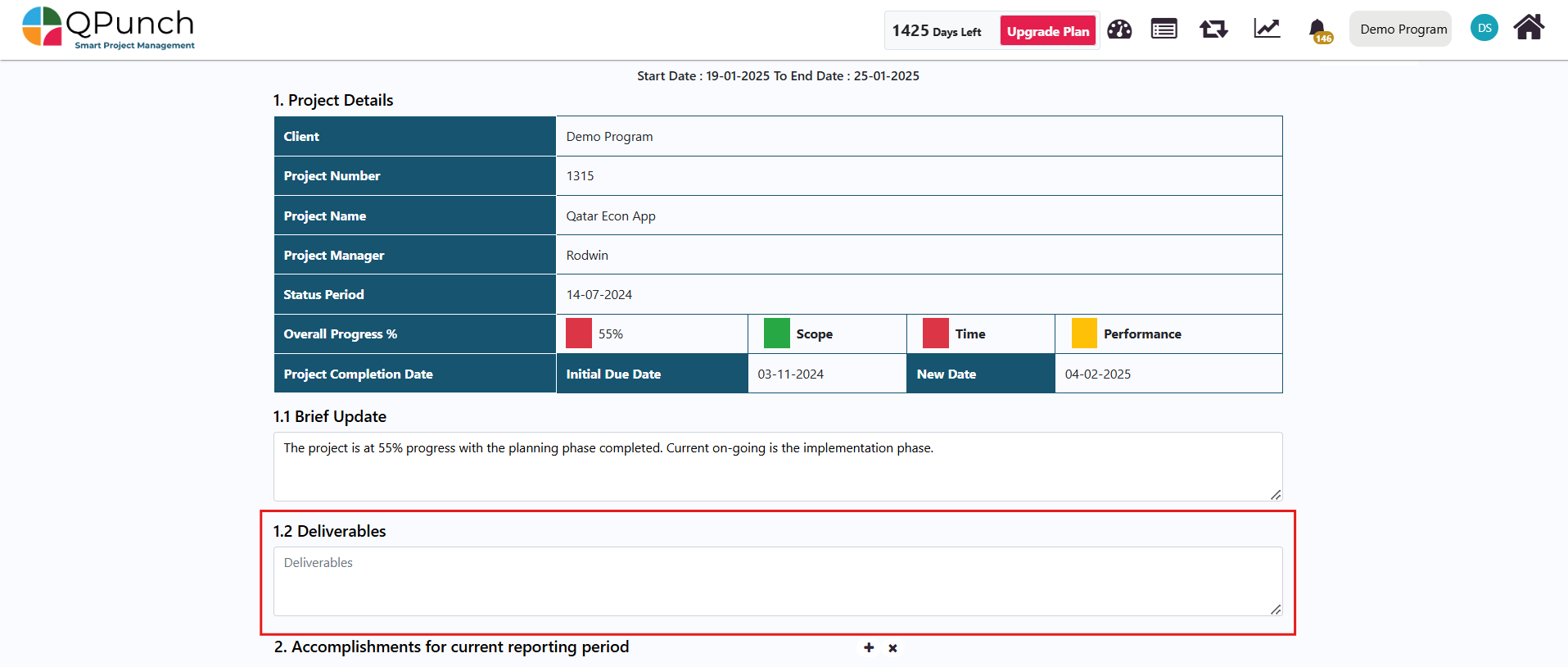Click the red Time status swatch
Screen dimensions: 1568x667
click(935, 333)
